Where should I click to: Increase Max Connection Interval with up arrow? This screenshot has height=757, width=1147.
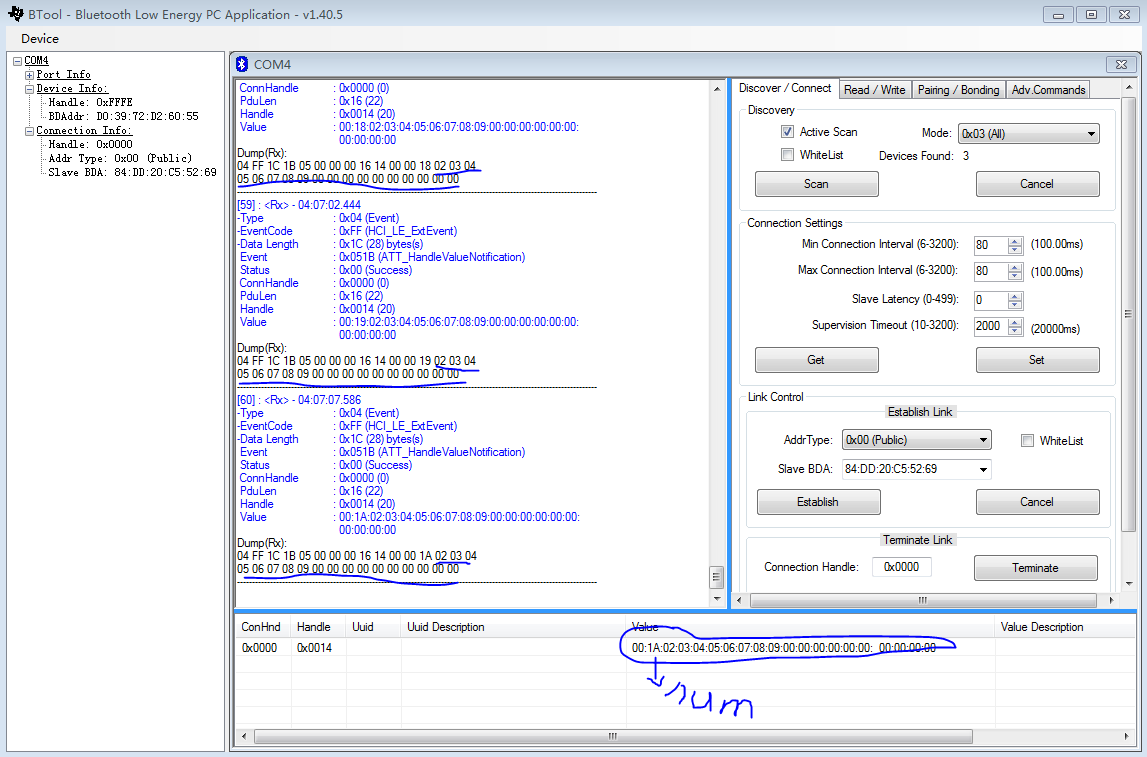point(1015,267)
